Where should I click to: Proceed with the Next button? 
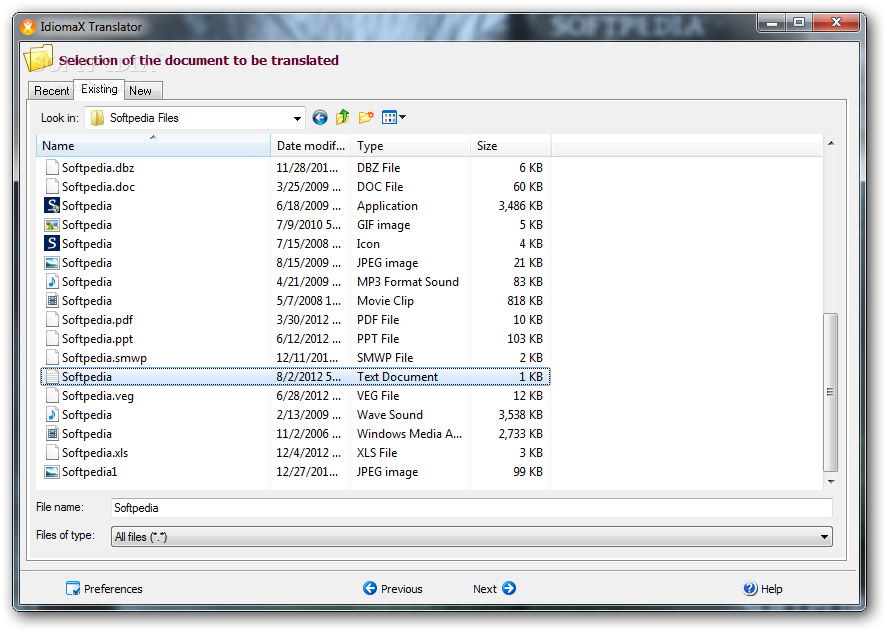point(494,588)
